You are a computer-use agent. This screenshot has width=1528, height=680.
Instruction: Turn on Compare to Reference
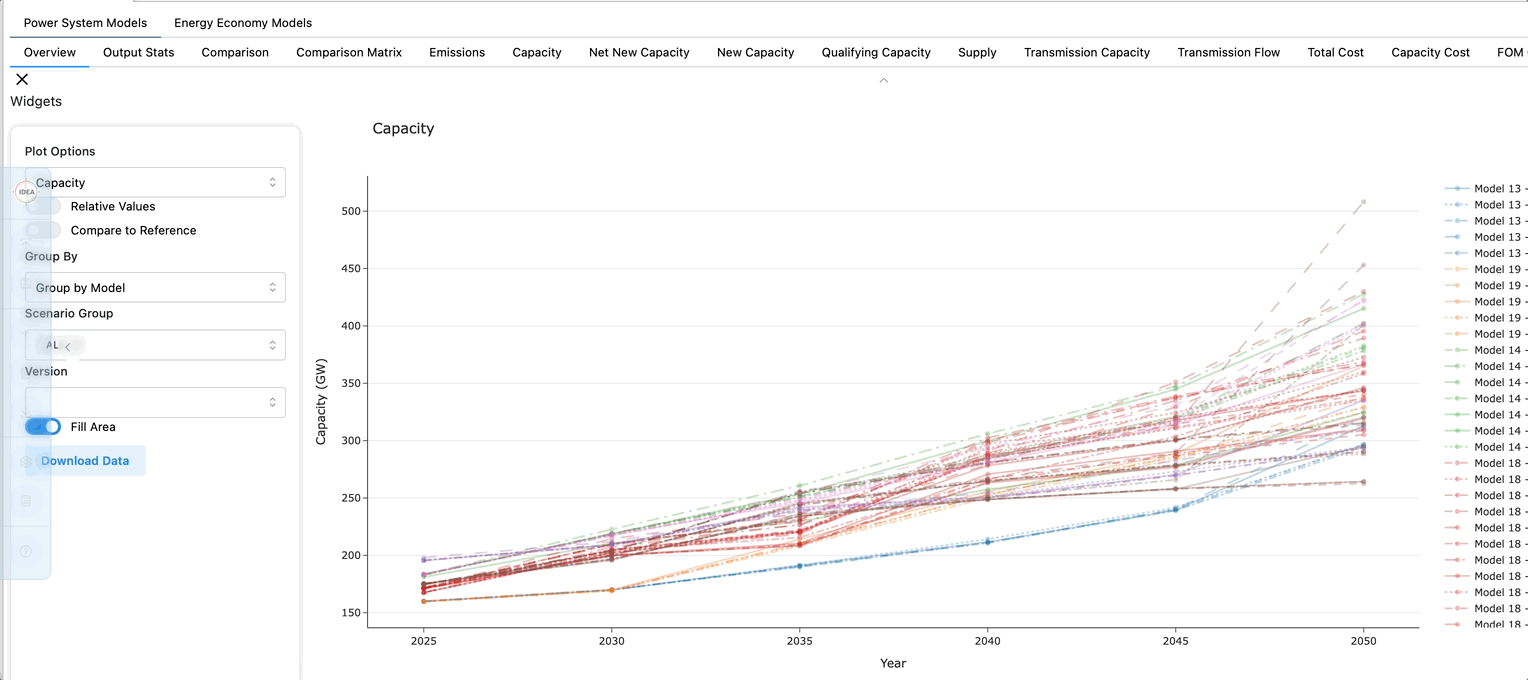click(43, 231)
